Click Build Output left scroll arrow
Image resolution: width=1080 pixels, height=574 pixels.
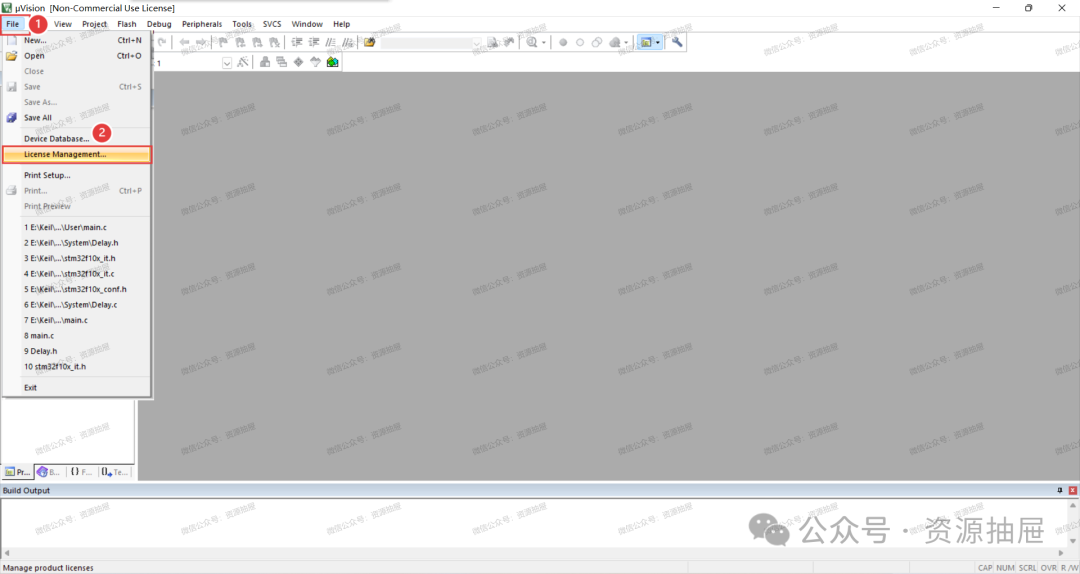(7, 553)
